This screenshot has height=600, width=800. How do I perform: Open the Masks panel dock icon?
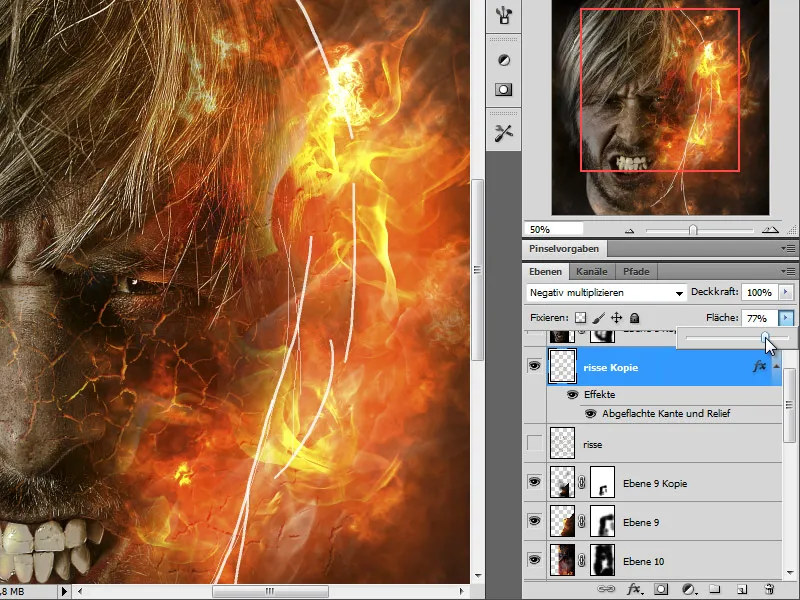[504, 90]
